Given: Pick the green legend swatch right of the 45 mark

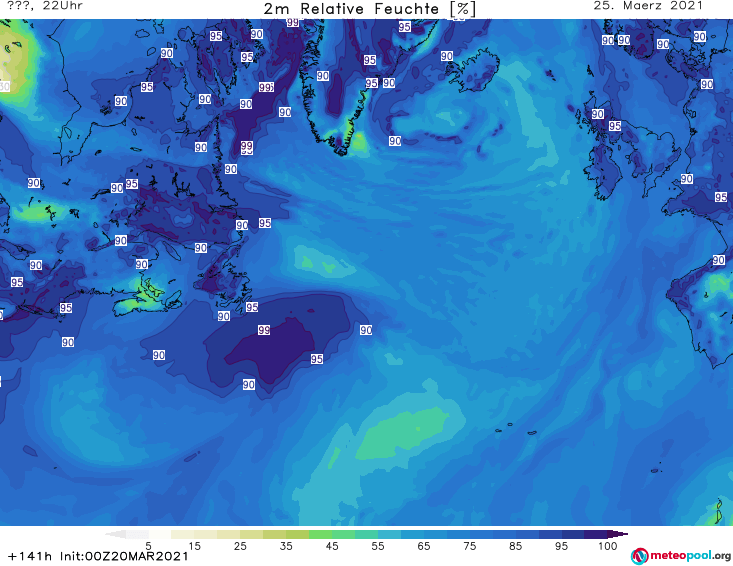Looking at the screenshot, I should pyautogui.click(x=344, y=534).
